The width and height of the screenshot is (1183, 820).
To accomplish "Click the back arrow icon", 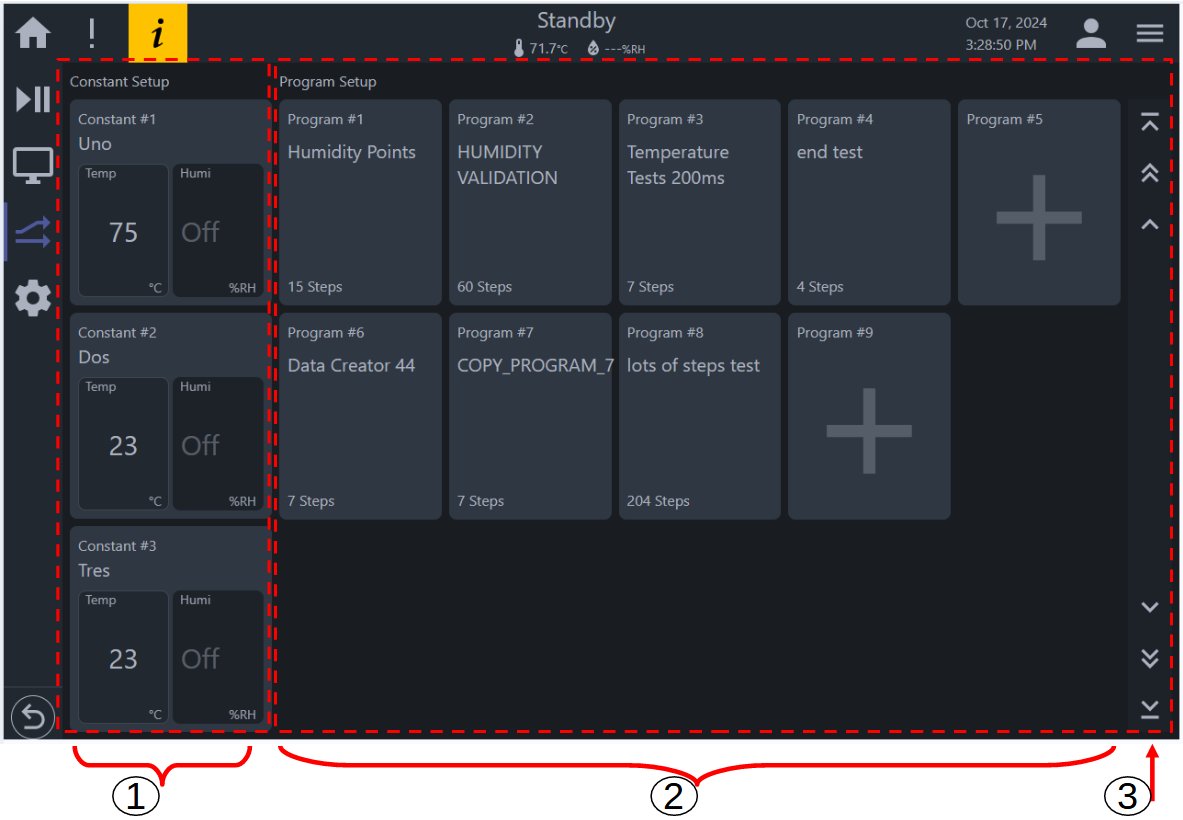I will 33,716.
